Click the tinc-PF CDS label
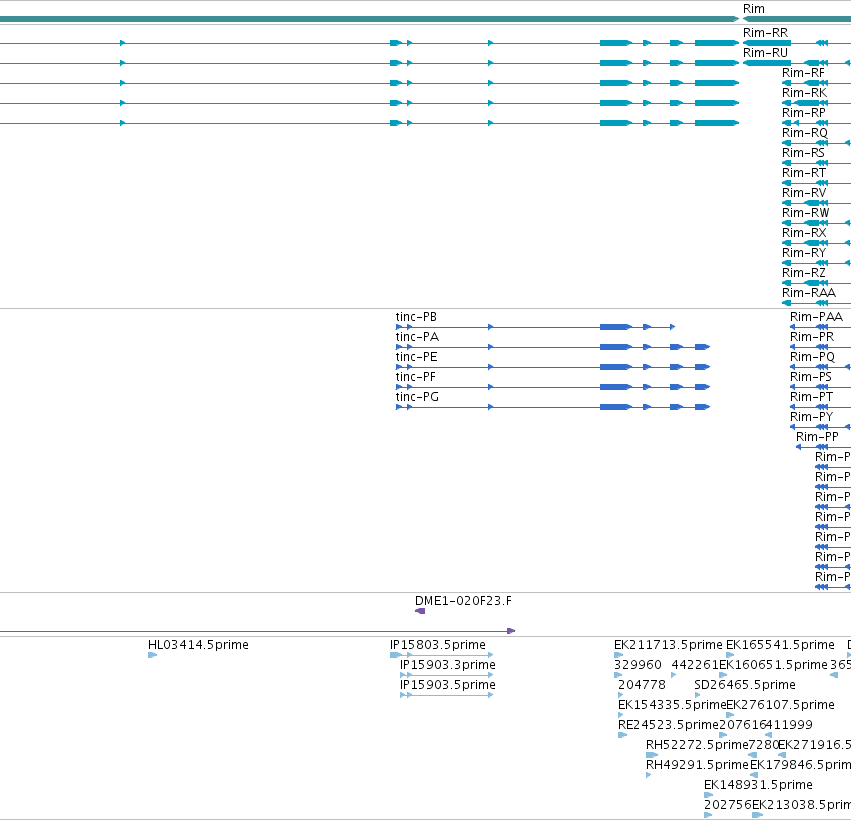Viewport: 851px width, 820px height. [x=415, y=377]
